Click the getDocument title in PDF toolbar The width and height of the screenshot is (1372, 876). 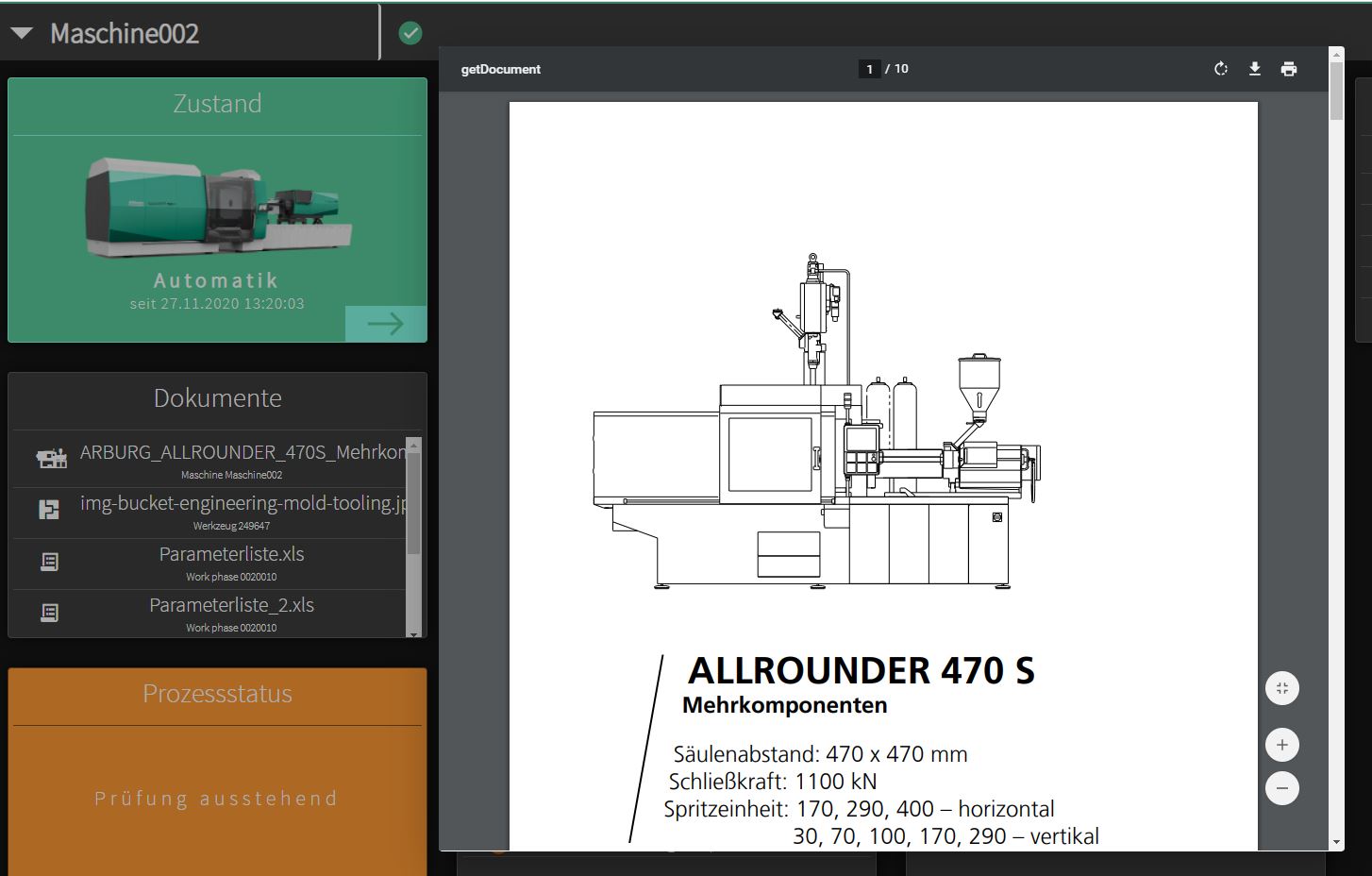pyautogui.click(x=501, y=69)
